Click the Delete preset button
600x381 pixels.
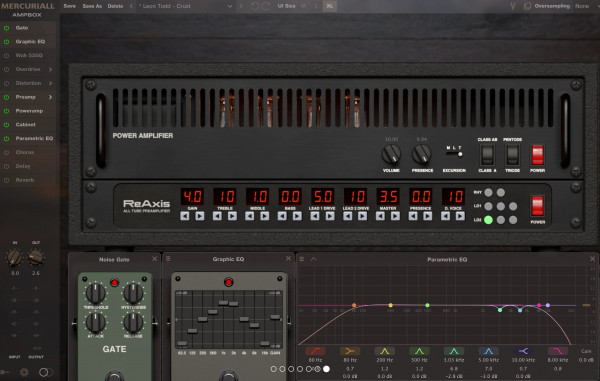pyautogui.click(x=115, y=6)
